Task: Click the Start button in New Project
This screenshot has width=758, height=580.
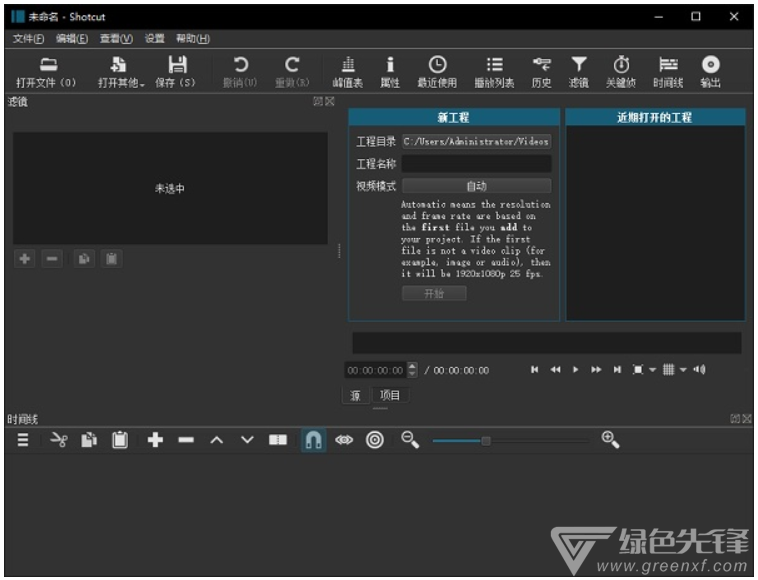Action: point(434,293)
